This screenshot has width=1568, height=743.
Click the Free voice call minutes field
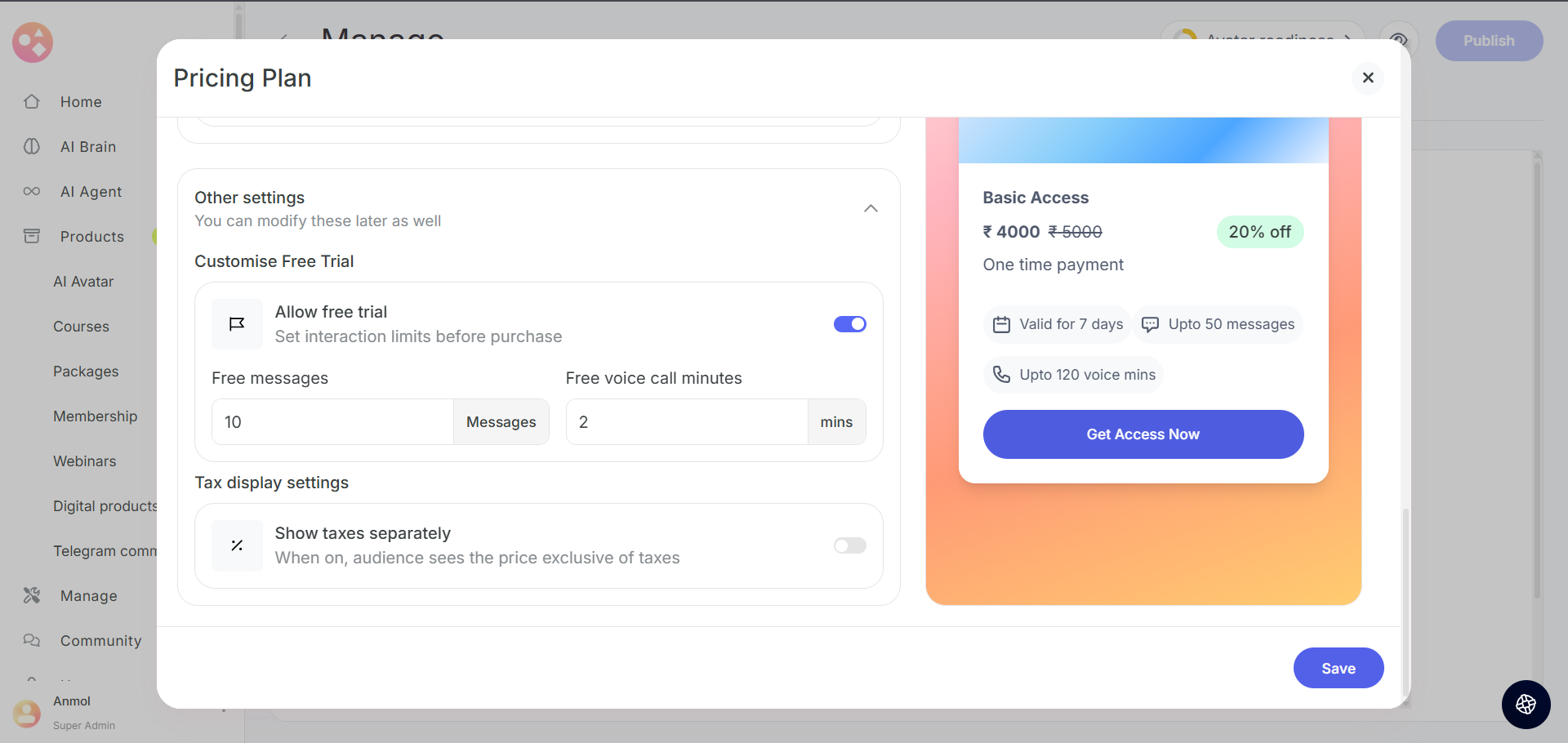pos(686,422)
